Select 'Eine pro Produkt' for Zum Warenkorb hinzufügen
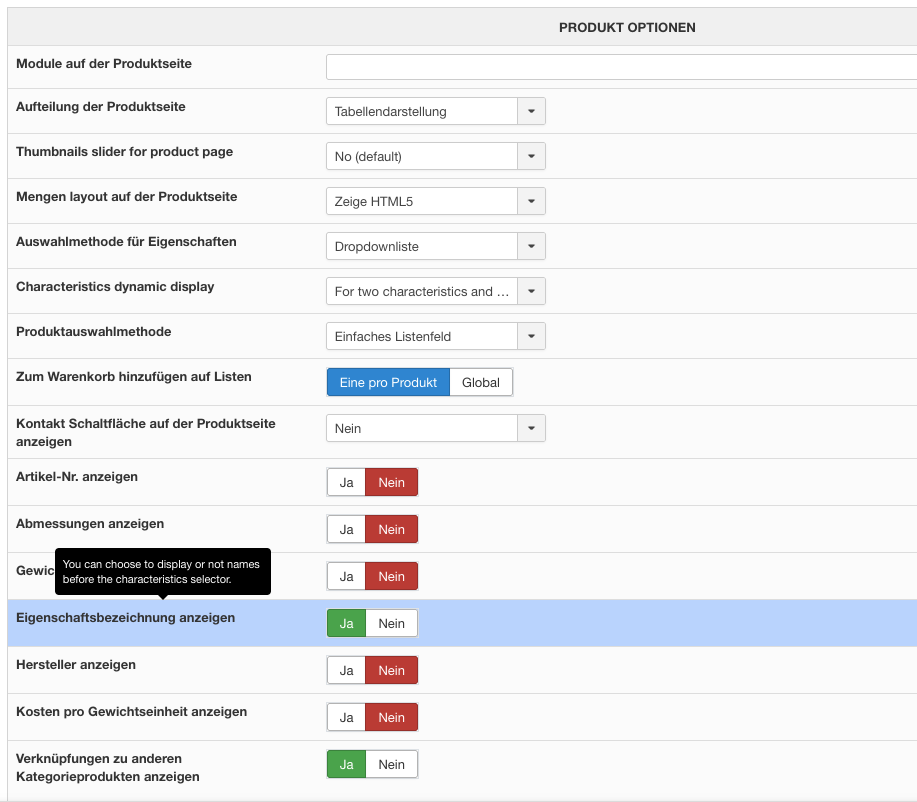This screenshot has height=802, width=917. tap(388, 382)
